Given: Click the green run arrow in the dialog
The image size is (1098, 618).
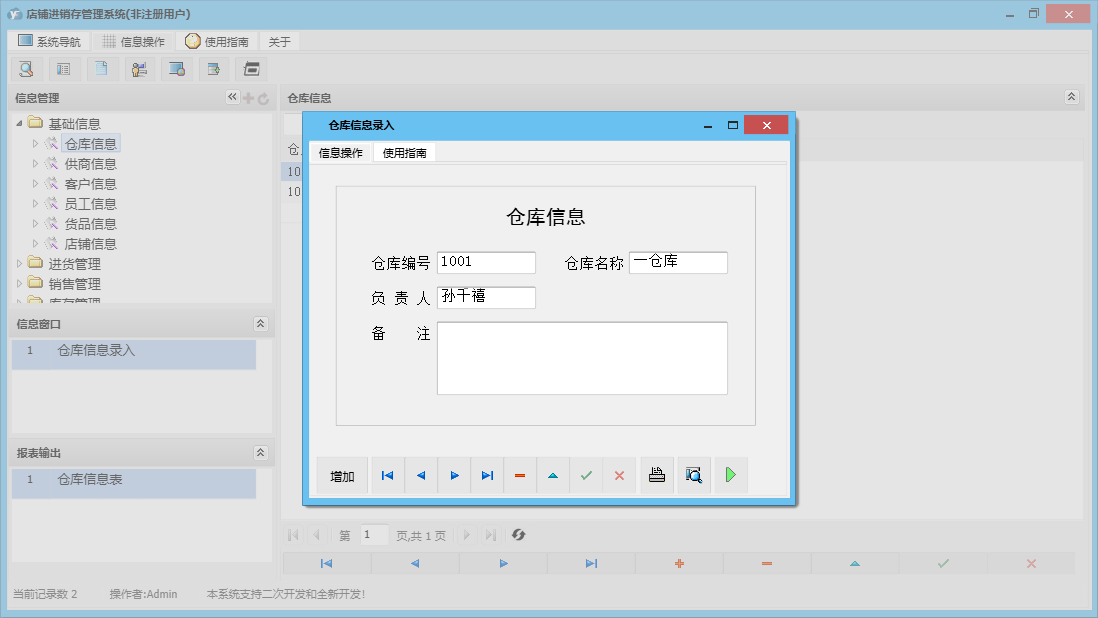Looking at the screenshot, I should (730, 475).
